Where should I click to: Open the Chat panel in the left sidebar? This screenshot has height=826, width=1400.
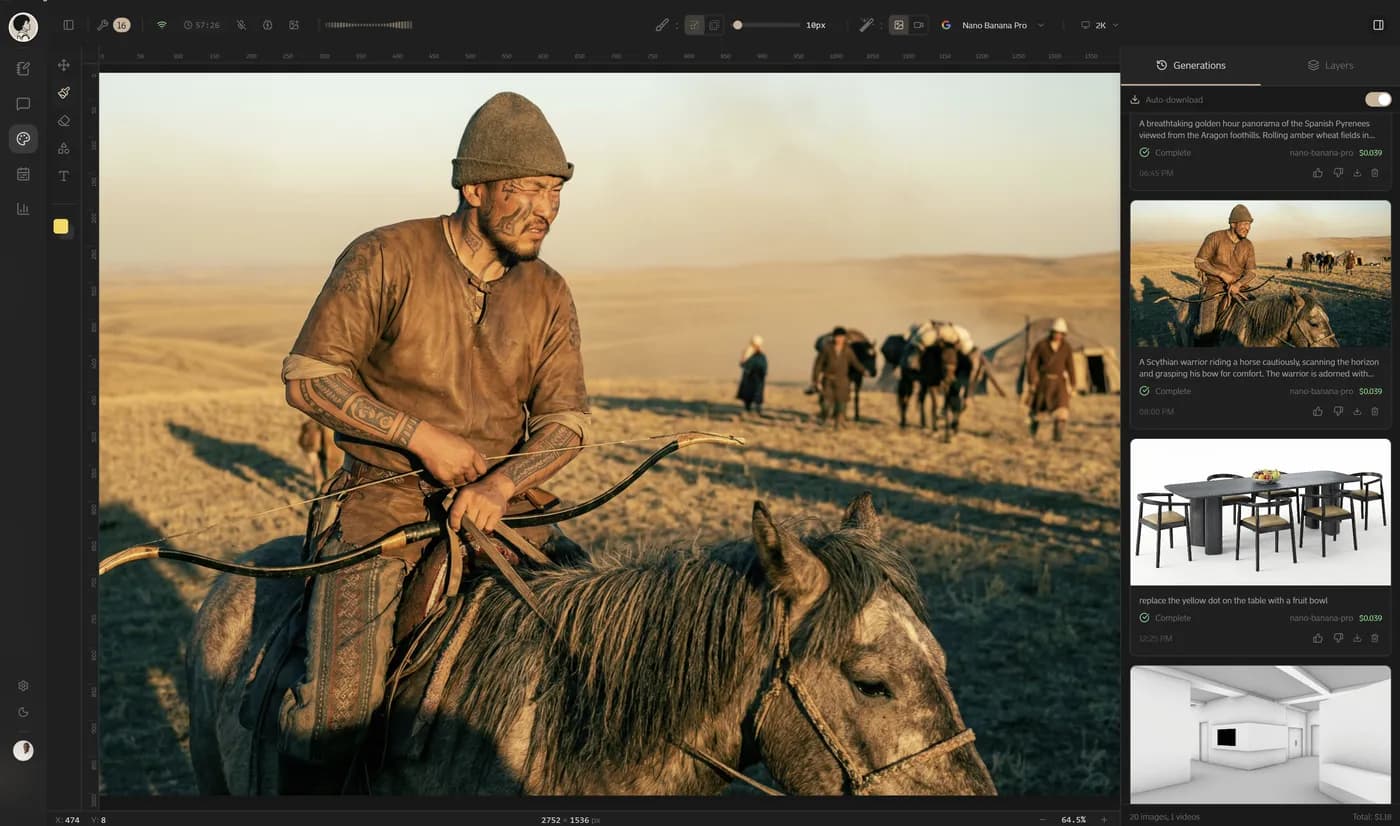(22, 103)
